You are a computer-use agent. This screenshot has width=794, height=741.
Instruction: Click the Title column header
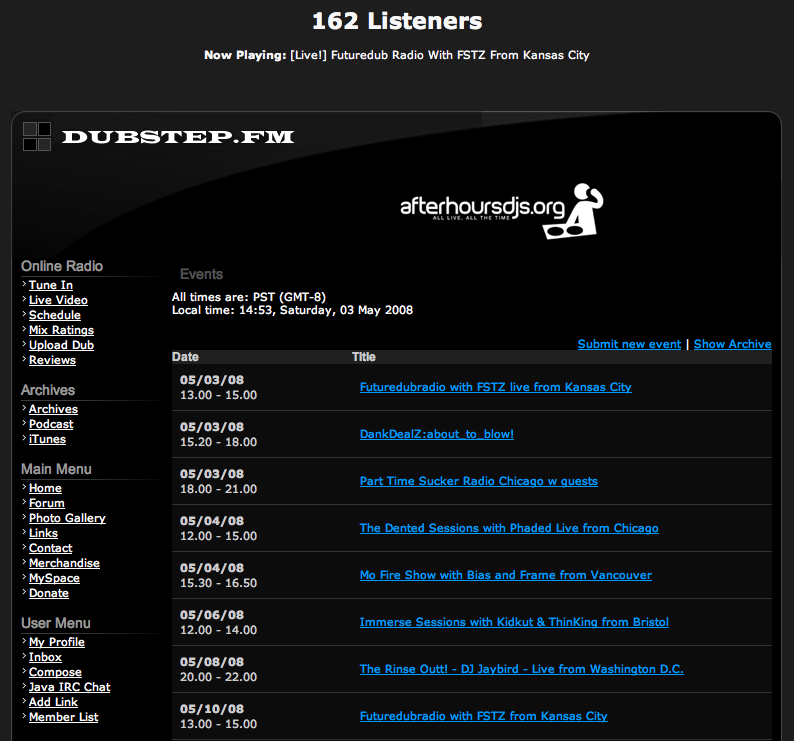364,357
